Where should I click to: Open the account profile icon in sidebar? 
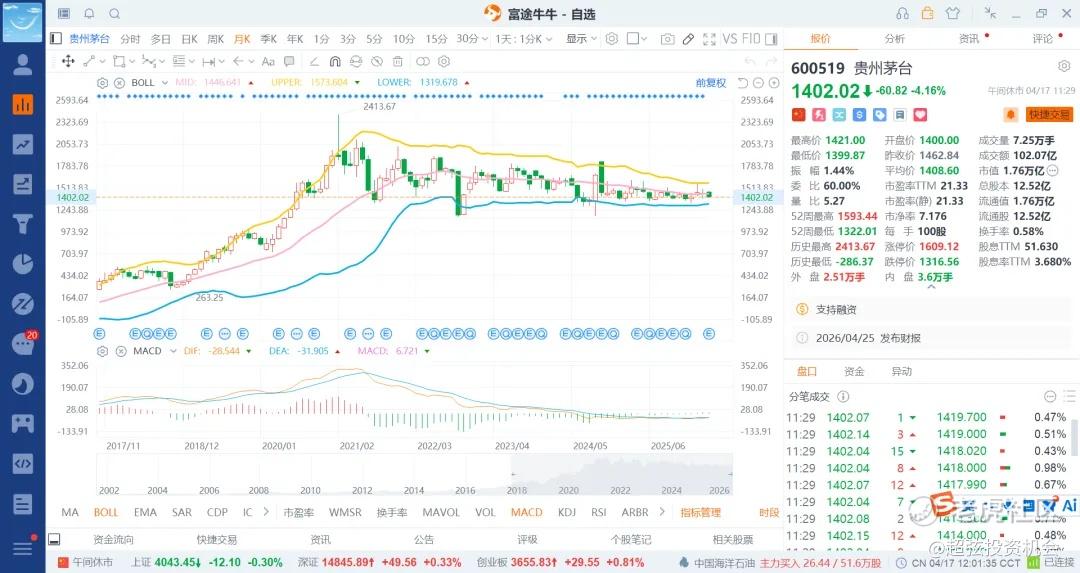click(x=23, y=64)
